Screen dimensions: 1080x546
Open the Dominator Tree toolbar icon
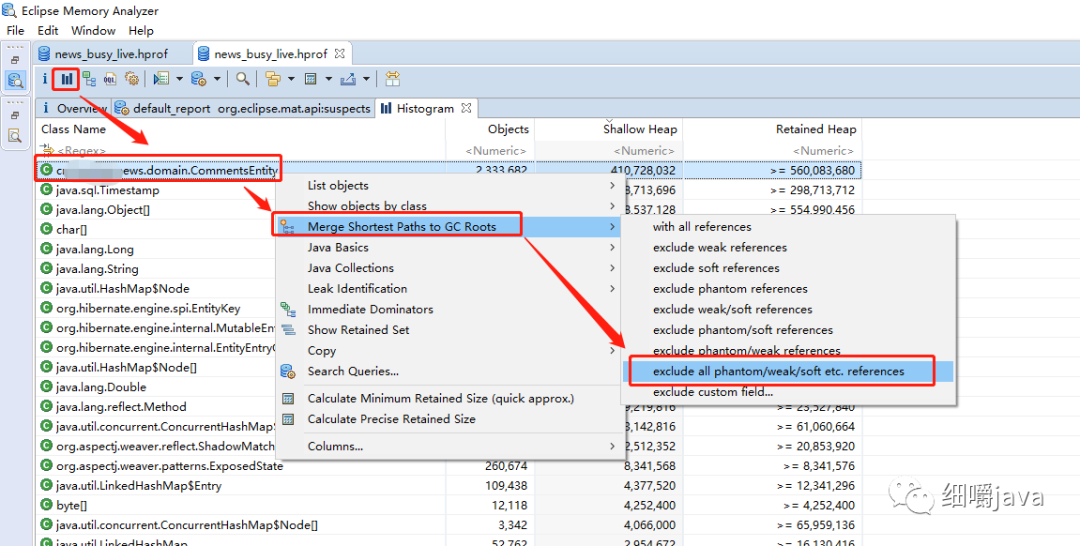[x=89, y=79]
